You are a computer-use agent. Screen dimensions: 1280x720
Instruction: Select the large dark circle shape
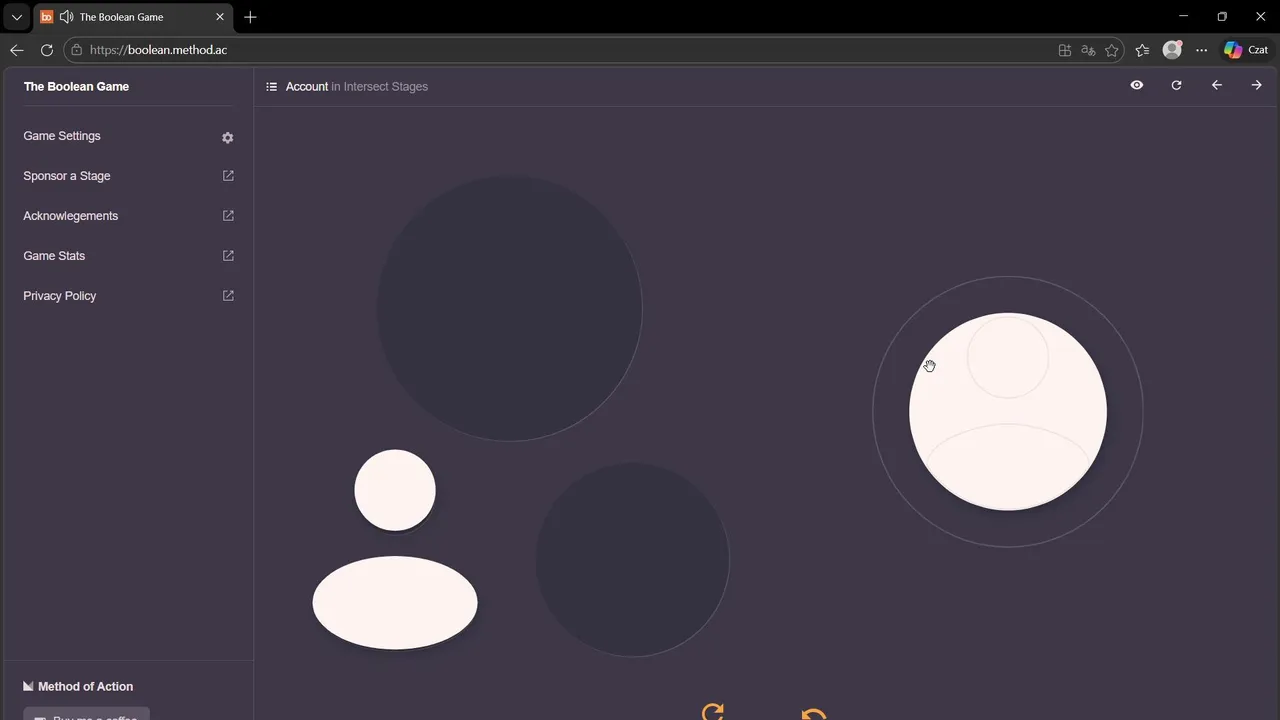pos(509,309)
